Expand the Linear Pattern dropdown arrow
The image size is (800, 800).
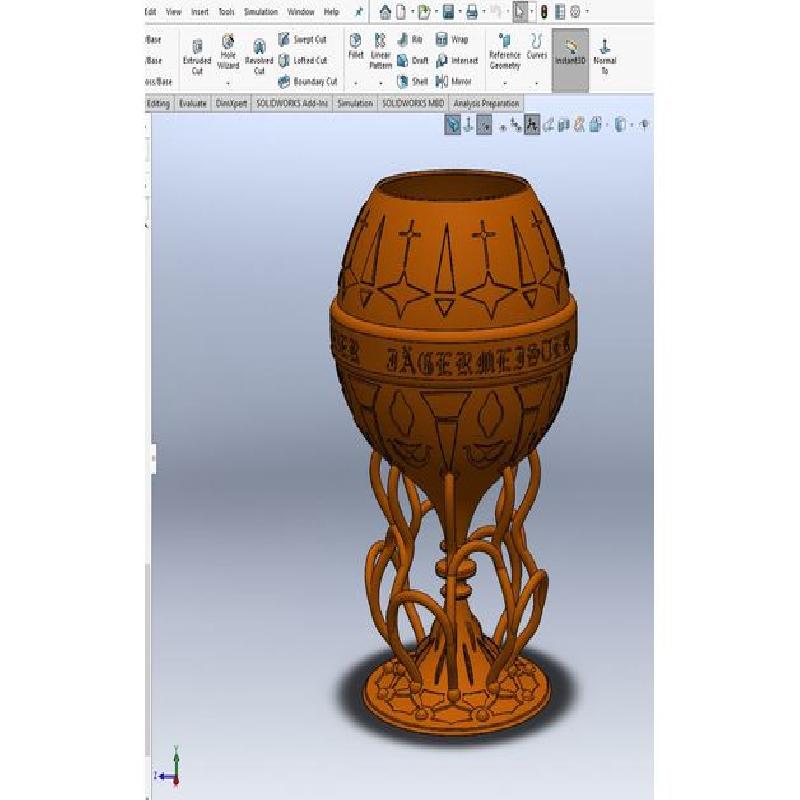381,83
